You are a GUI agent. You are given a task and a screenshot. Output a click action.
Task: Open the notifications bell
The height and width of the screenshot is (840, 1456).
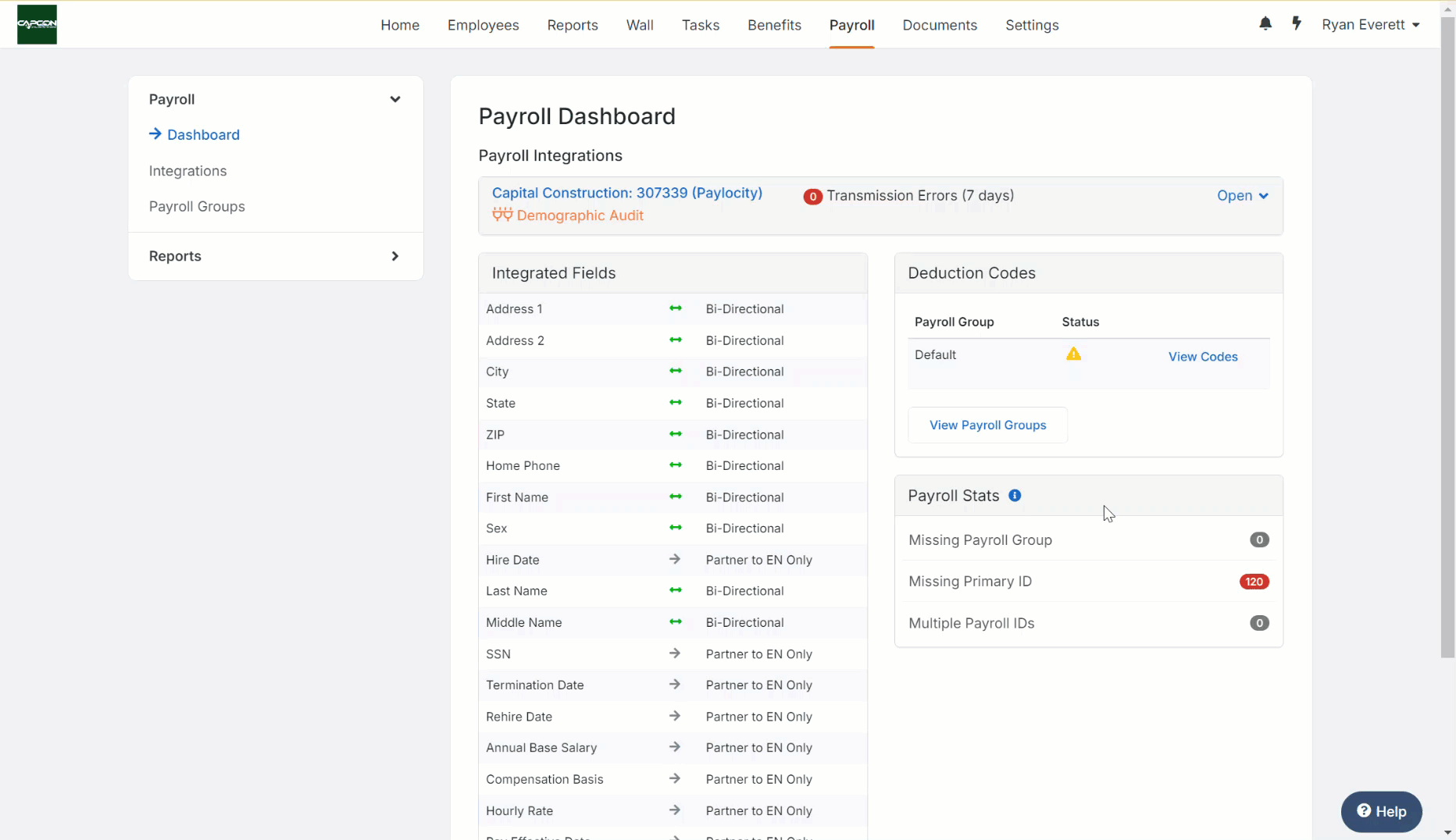[1265, 23]
